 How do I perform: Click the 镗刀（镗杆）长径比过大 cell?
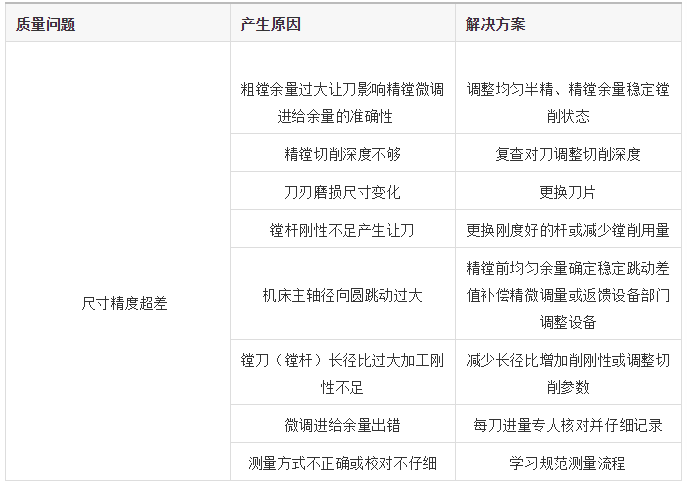click(342, 373)
